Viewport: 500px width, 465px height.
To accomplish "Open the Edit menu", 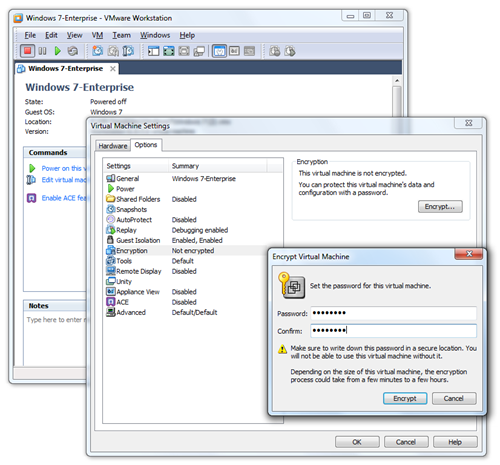I will (51, 35).
